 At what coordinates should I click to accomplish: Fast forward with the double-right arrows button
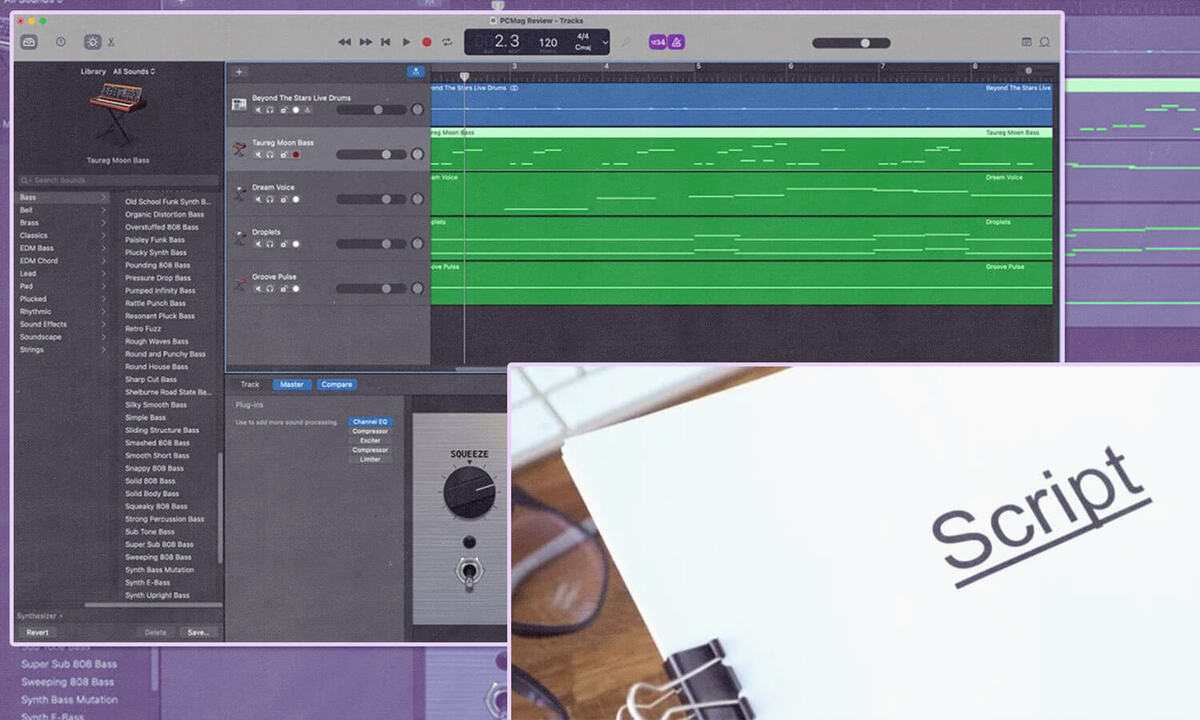pos(365,42)
